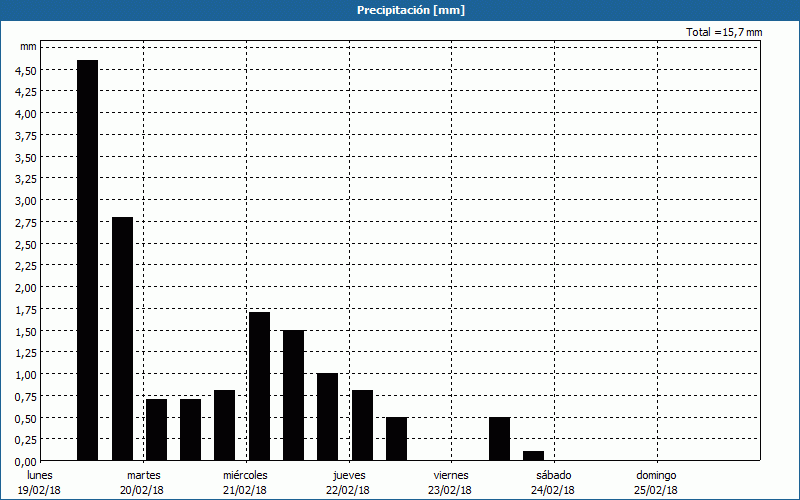Click the mm unit label on y-axis

[28, 47]
